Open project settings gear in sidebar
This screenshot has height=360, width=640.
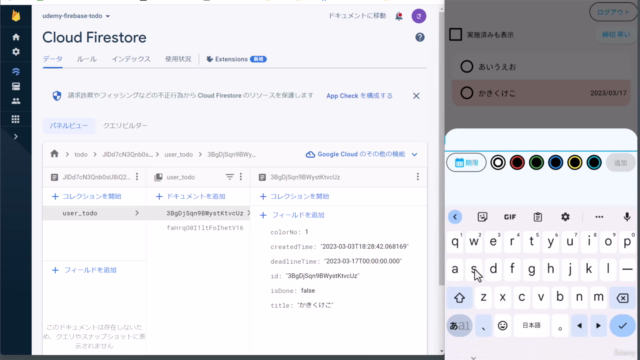(x=16, y=52)
